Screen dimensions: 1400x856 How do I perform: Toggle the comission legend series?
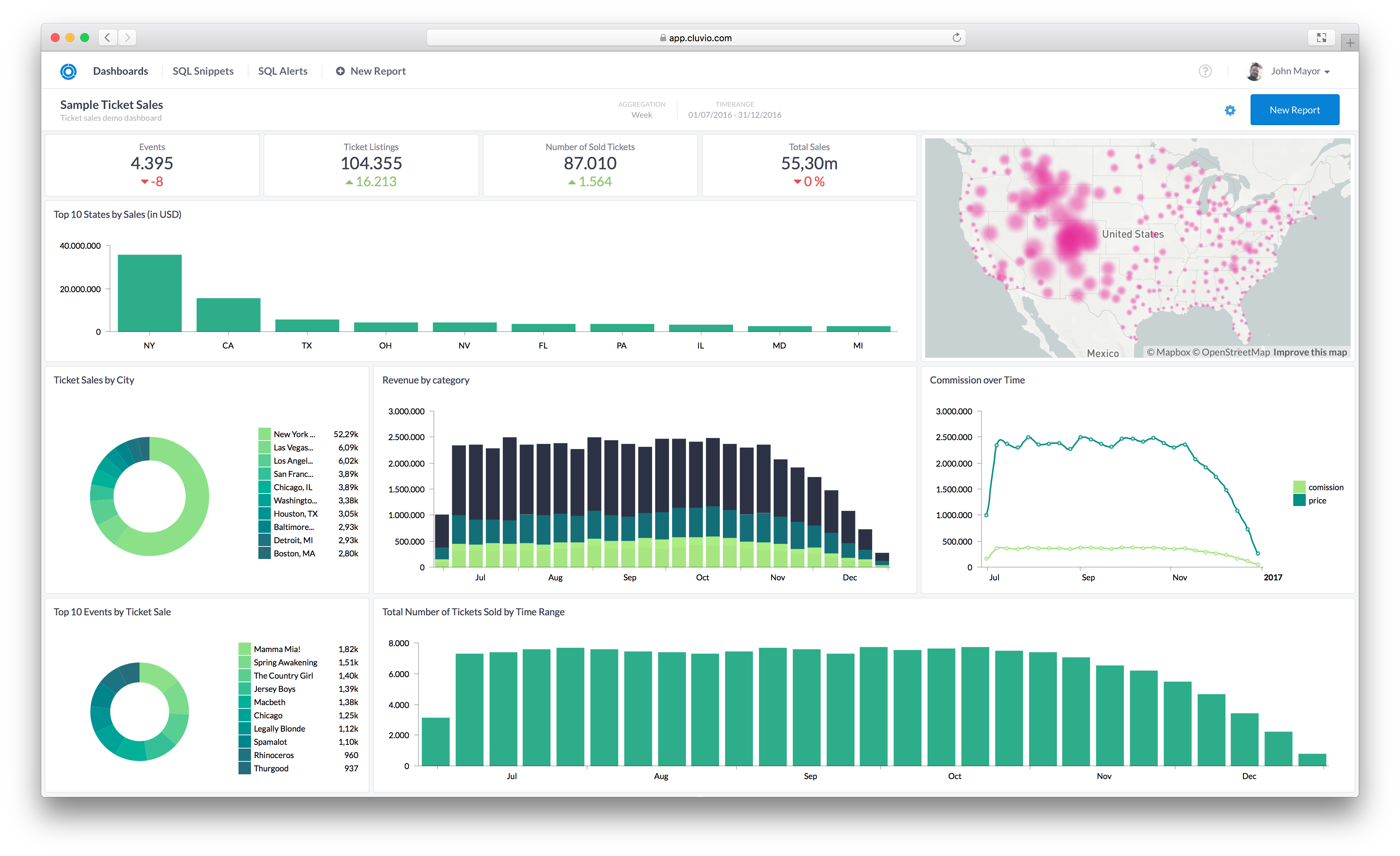tap(1318, 487)
